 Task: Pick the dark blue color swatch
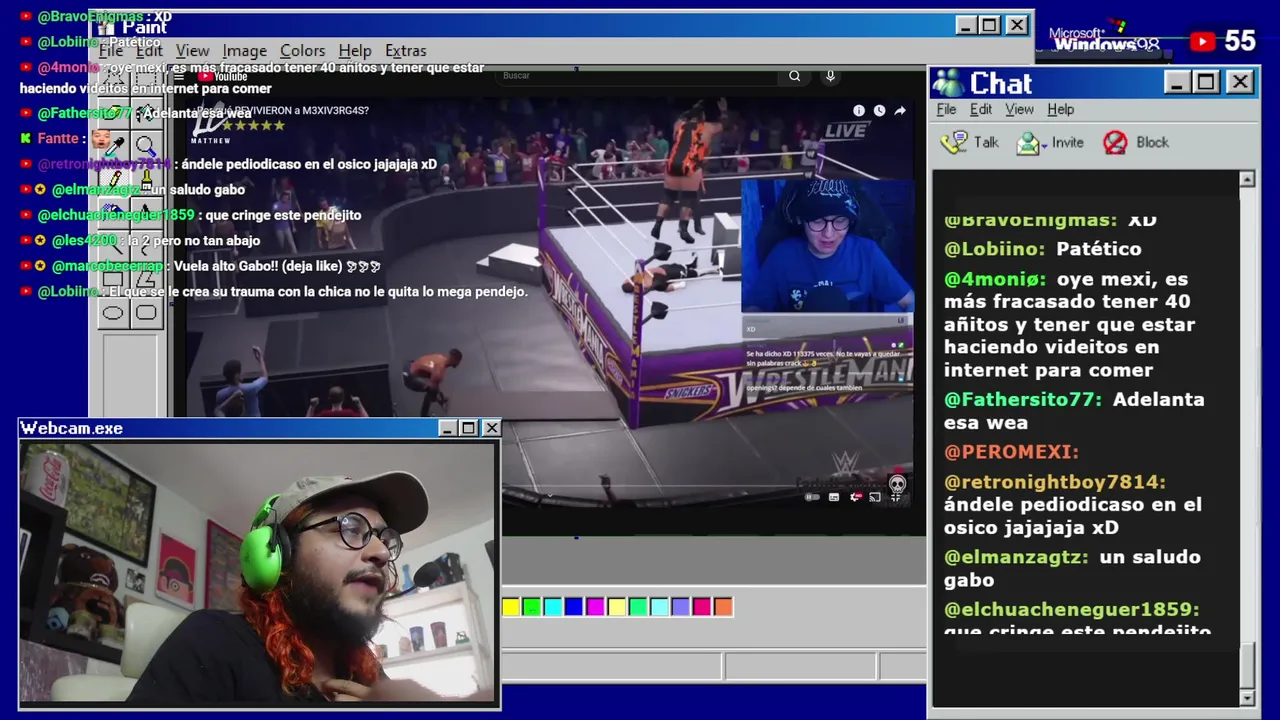(x=574, y=606)
